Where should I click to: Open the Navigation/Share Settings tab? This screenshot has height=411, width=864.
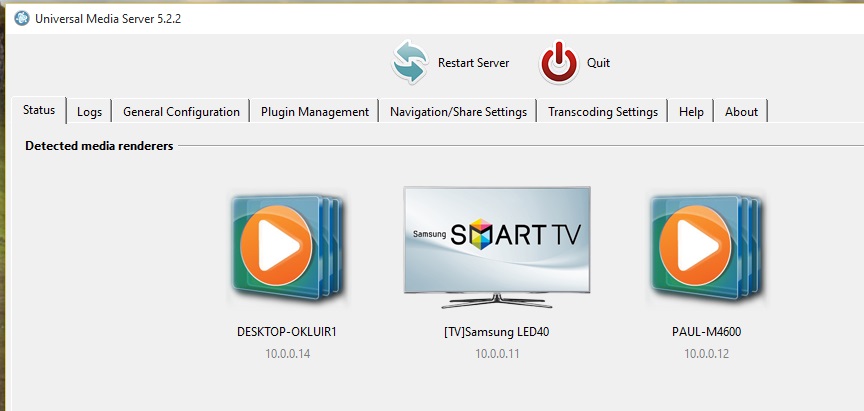point(458,112)
